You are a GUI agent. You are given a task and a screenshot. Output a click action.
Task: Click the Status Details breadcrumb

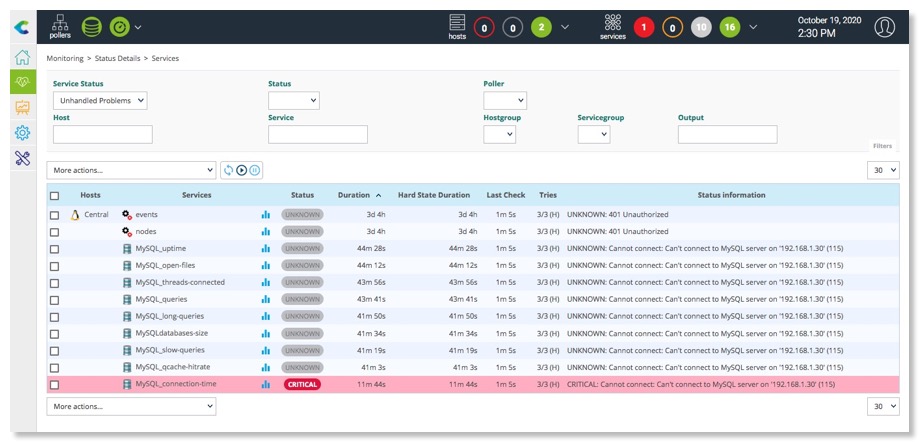pos(119,59)
